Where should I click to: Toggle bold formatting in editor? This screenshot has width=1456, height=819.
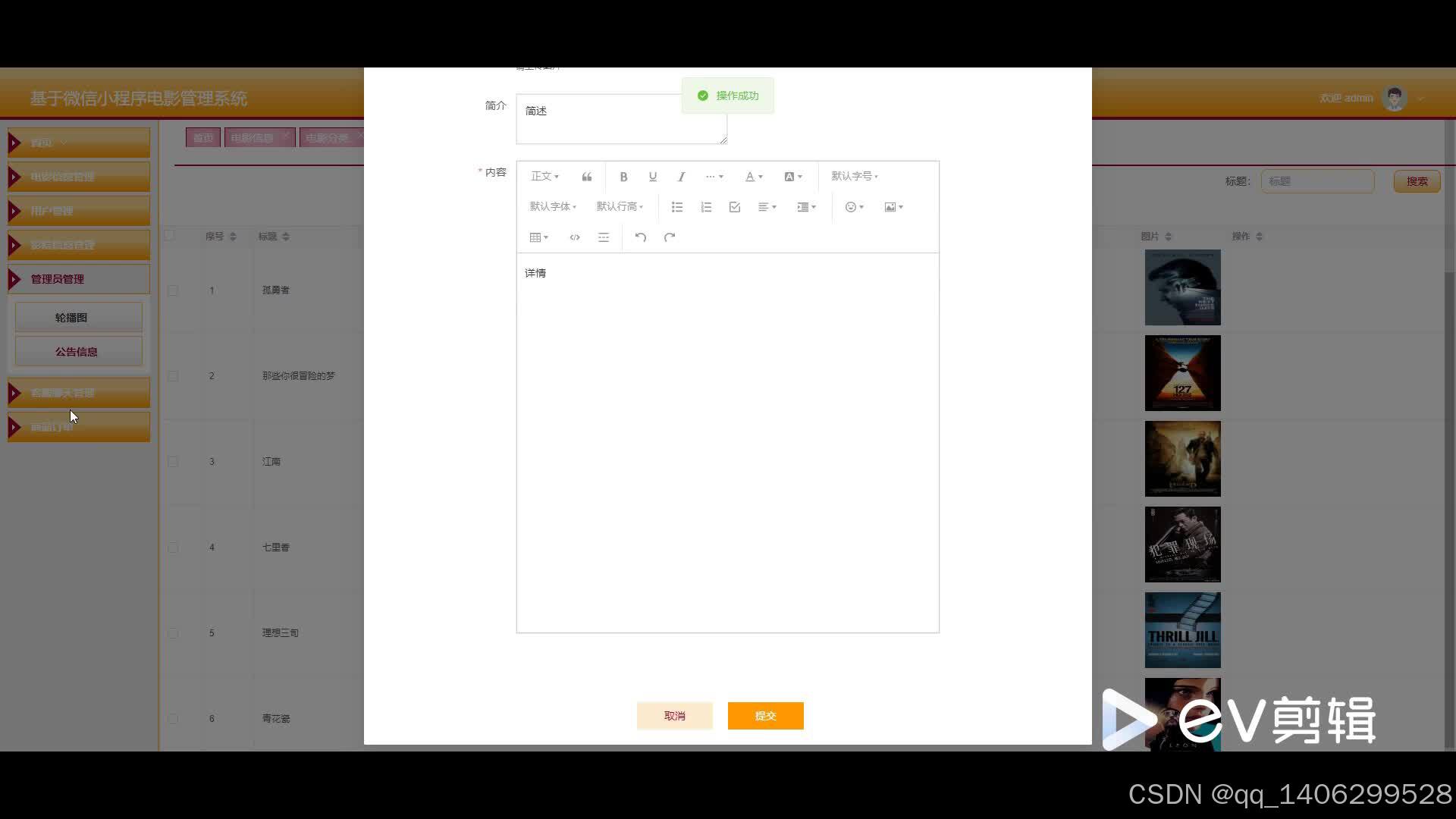coord(623,177)
